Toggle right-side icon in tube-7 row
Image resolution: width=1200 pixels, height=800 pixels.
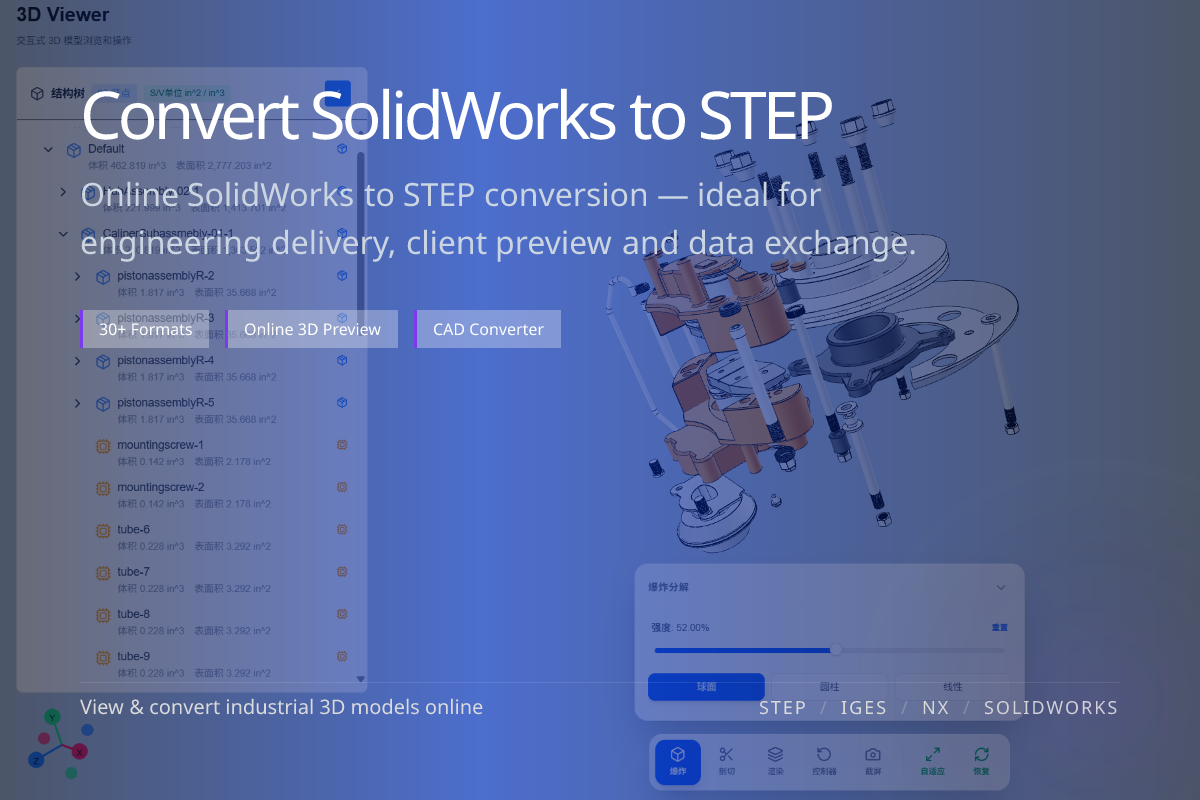pos(342,572)
